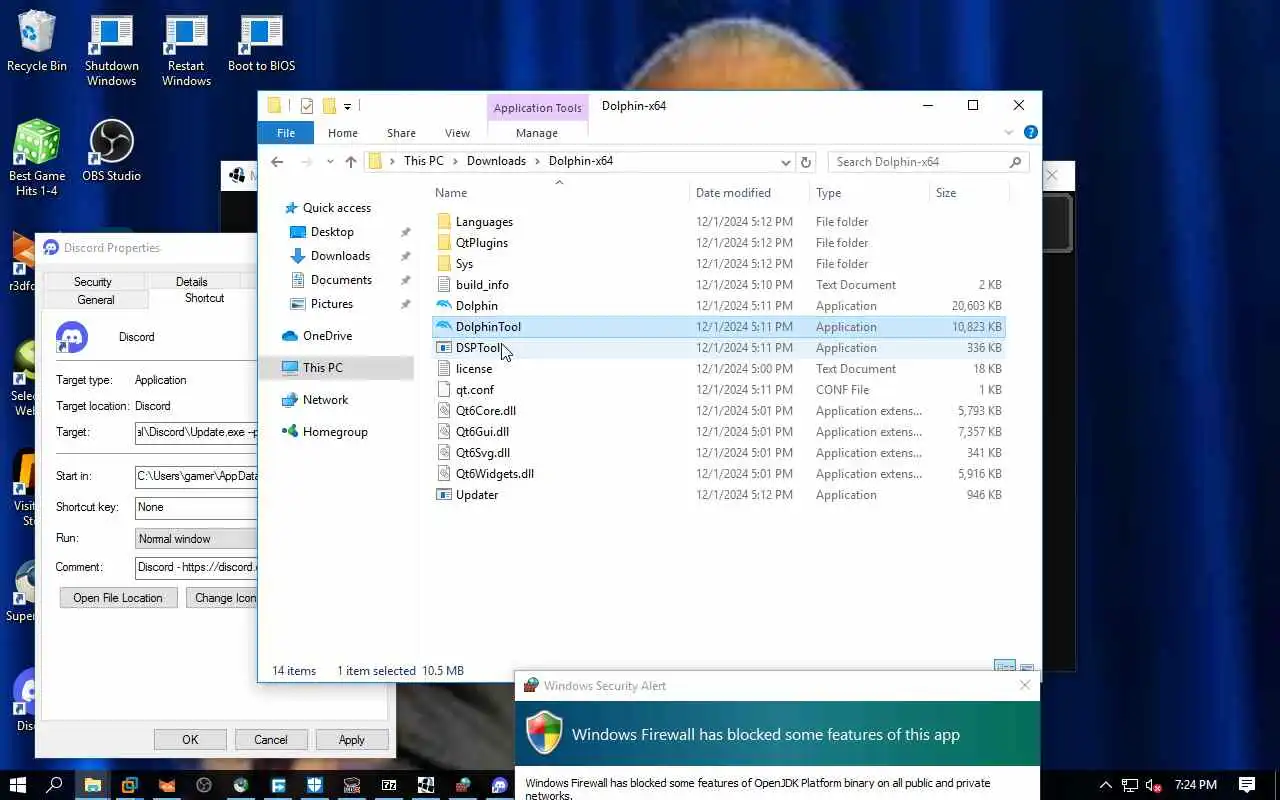Click the volume icon in system tray
The height and width of the screenshot is (800, 1280).
tap(1153, 785)
